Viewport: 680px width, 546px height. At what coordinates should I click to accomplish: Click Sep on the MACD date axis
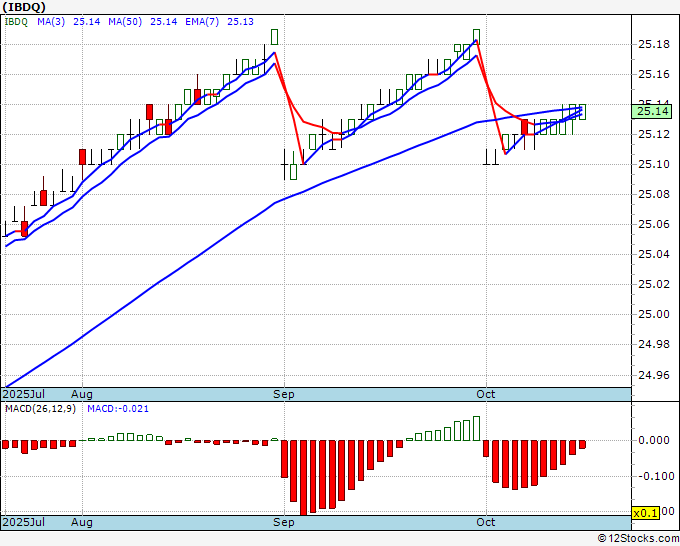[x=284, y=522]
